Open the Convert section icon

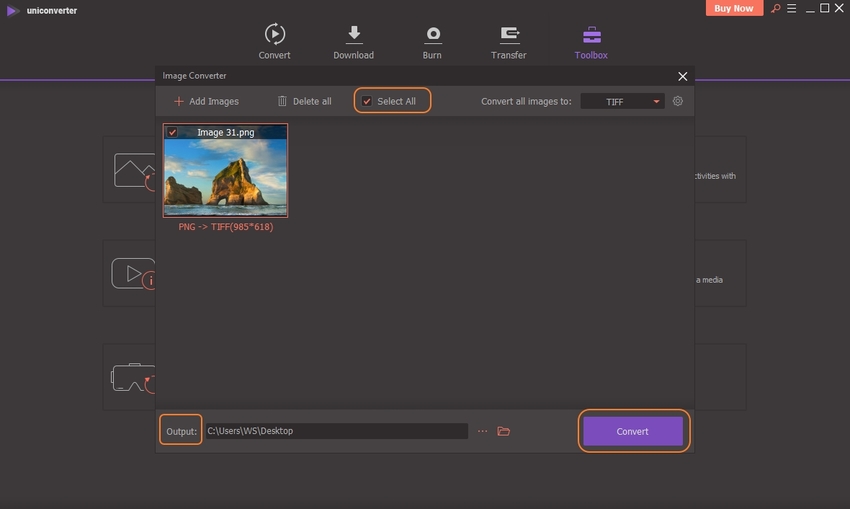pyautogui.click(x=274, y=35)
